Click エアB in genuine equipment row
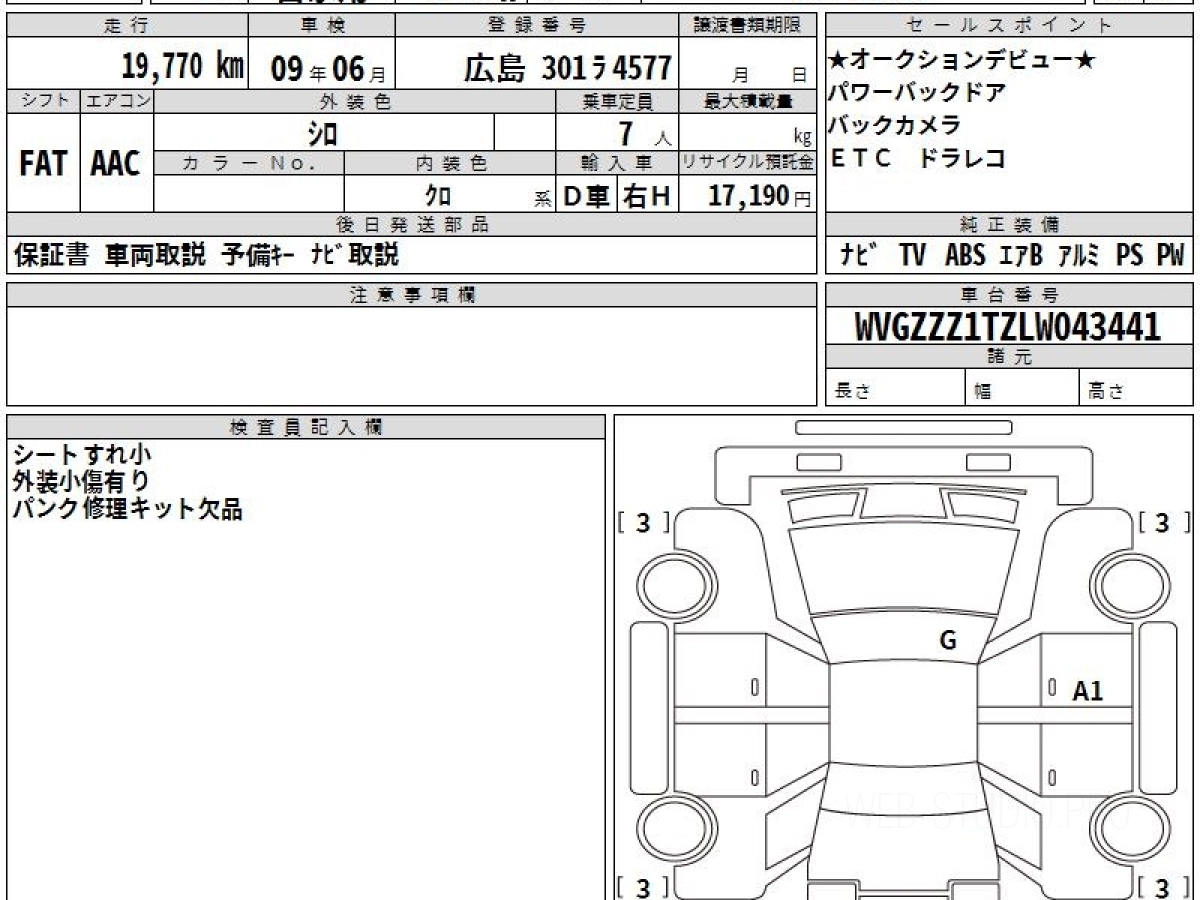 tap(1020, 255)
